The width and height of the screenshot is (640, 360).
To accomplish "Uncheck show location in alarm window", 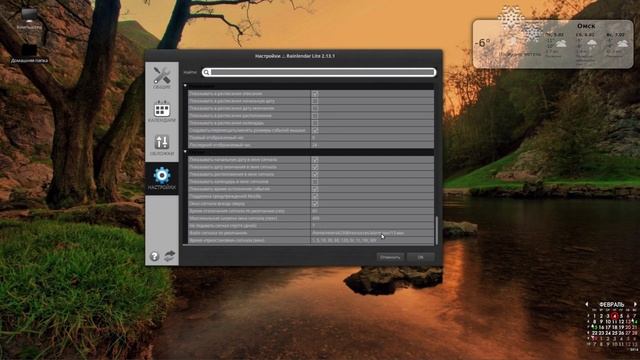I will tap(315, 174).
